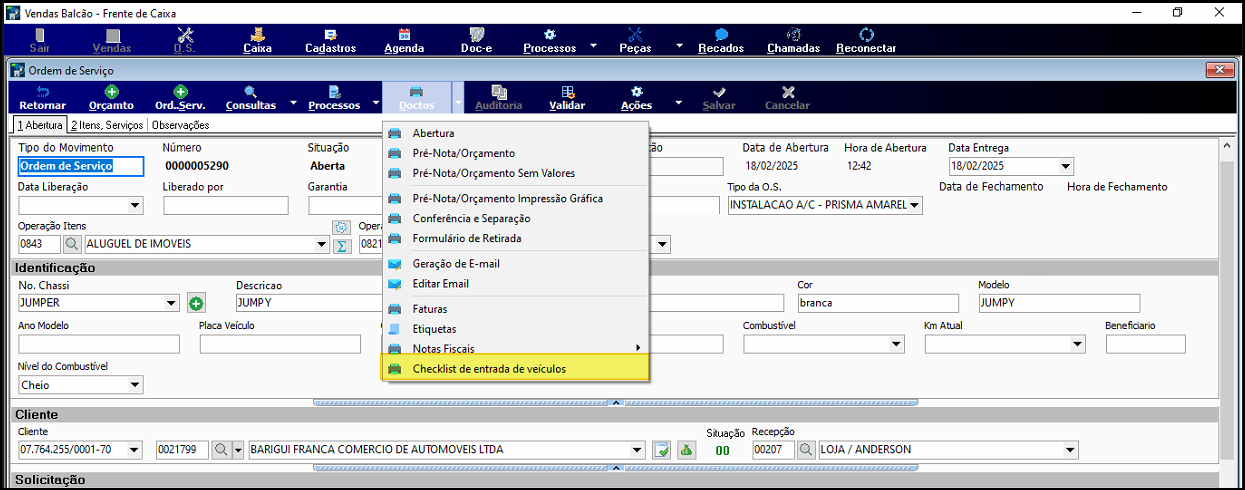Click the Ano Modelo input field
The image size is (1245, 490).
[x=99, y=344]
